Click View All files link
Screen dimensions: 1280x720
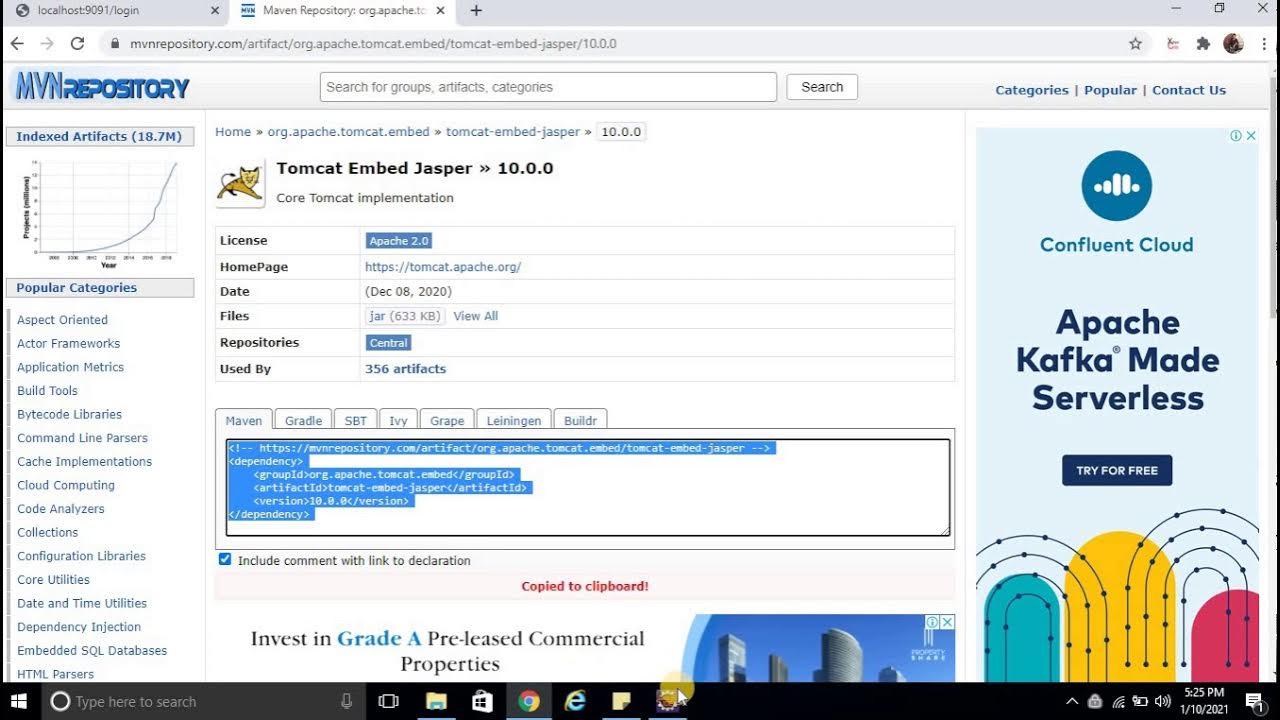(476, 316)
